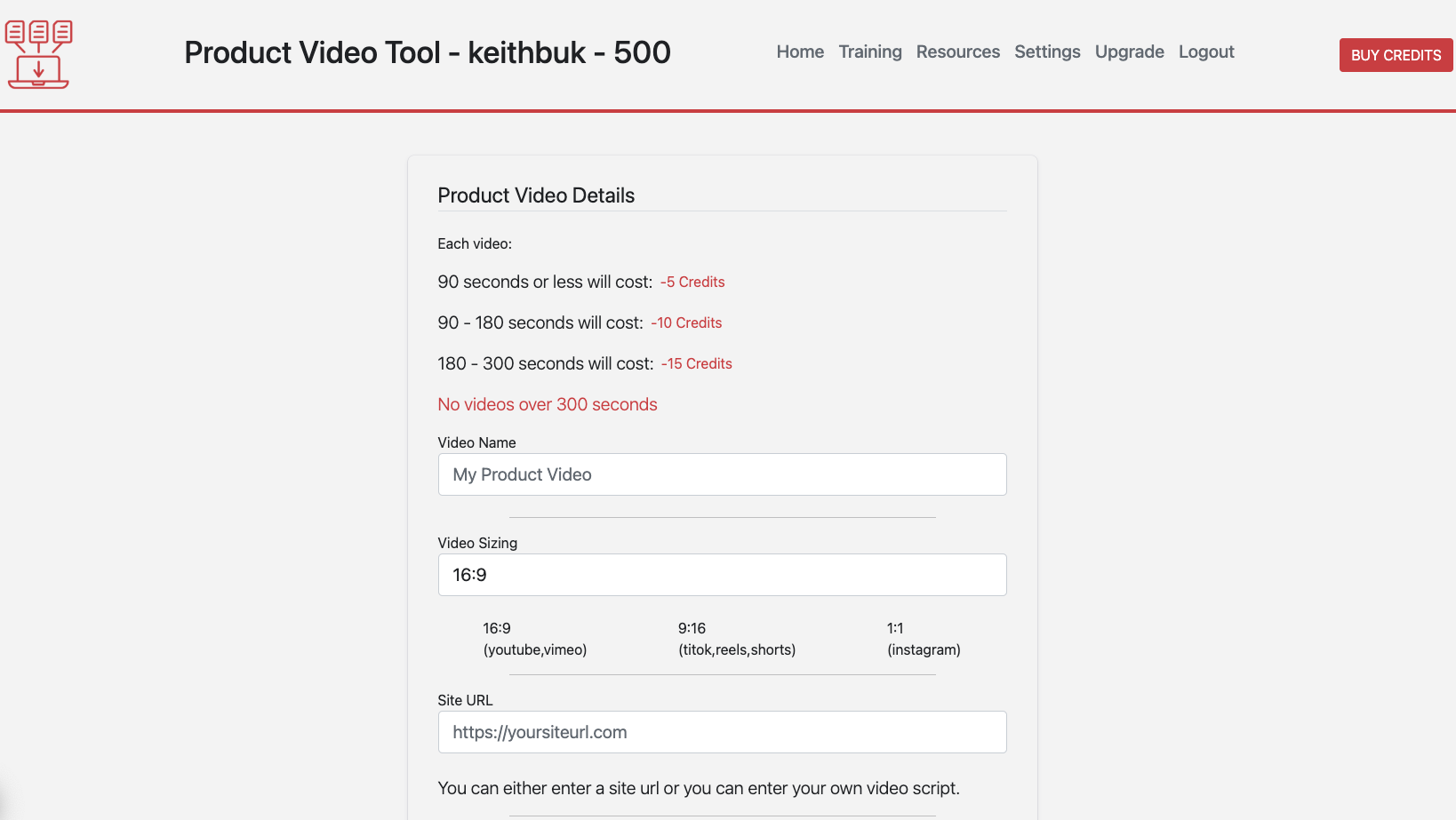Click the BUY CREDITS button
The image size is (1456, 820).
pyautogui.click(x=1396, y=54)
